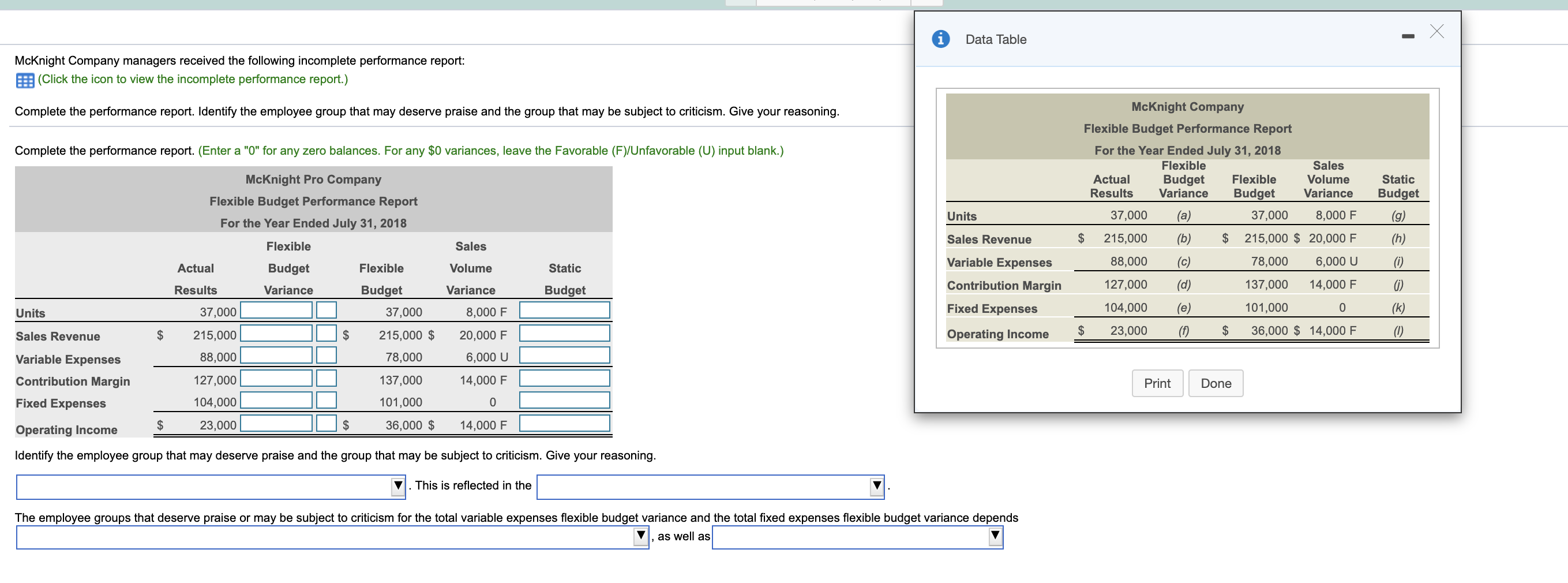Click Fixed Expenses static budget input

click(564, 400)
